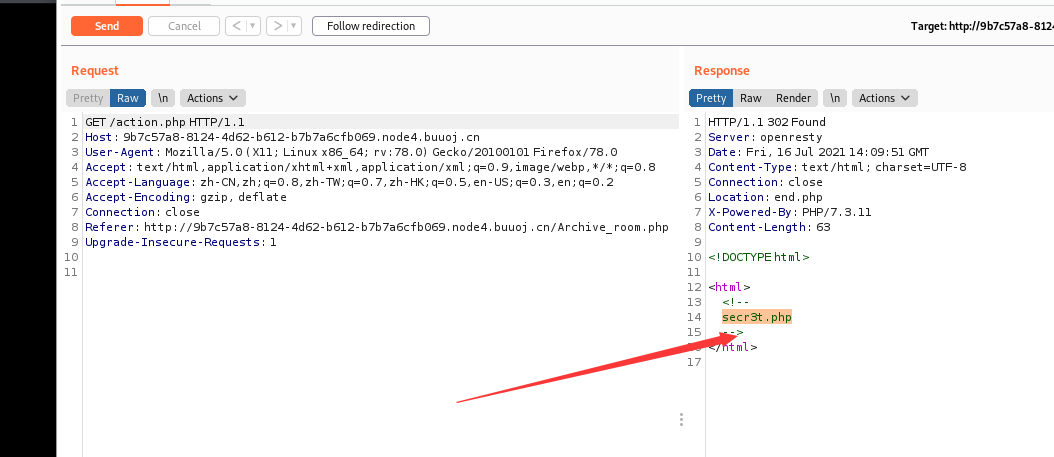Open the Response Actions dropdown
This screenshot has height=457, width=1054.
click(x=885, y=98)
